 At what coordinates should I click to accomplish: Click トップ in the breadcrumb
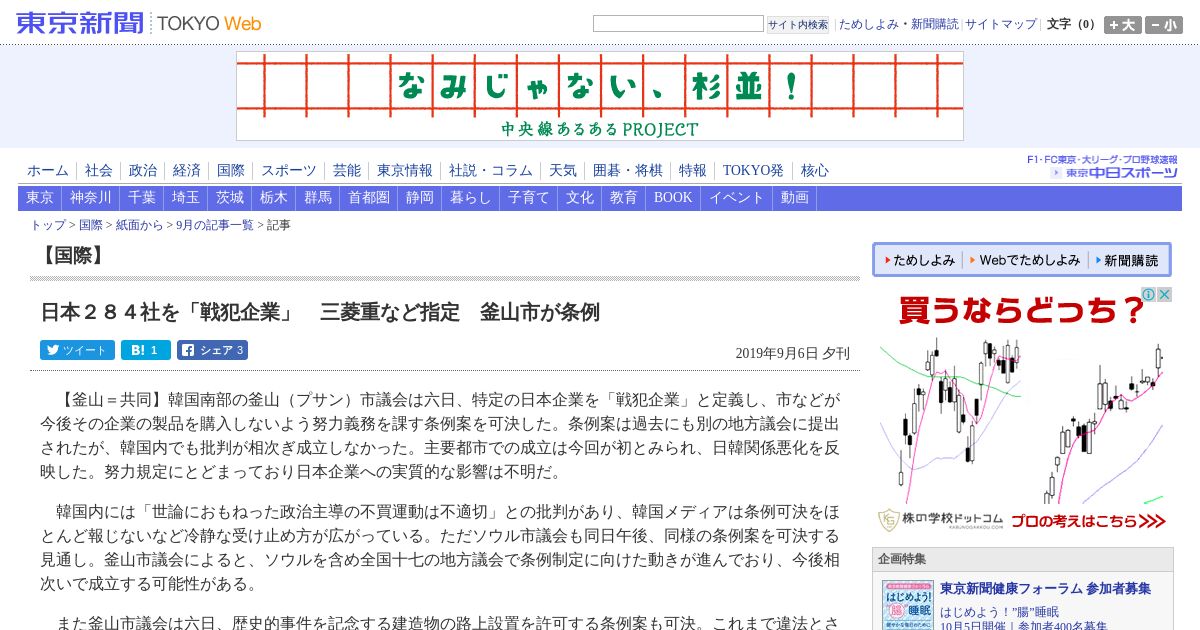click(x=48, y=226)
